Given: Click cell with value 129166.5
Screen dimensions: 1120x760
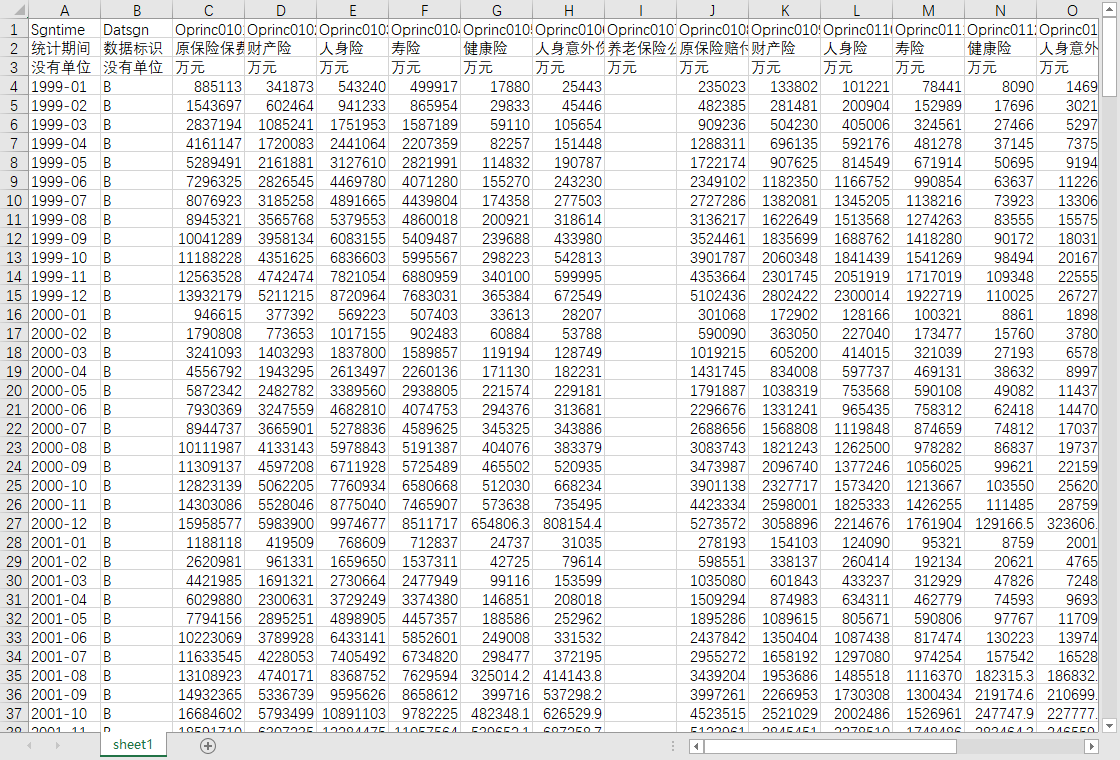Looking at the screenshot, I should point(1001,524).
